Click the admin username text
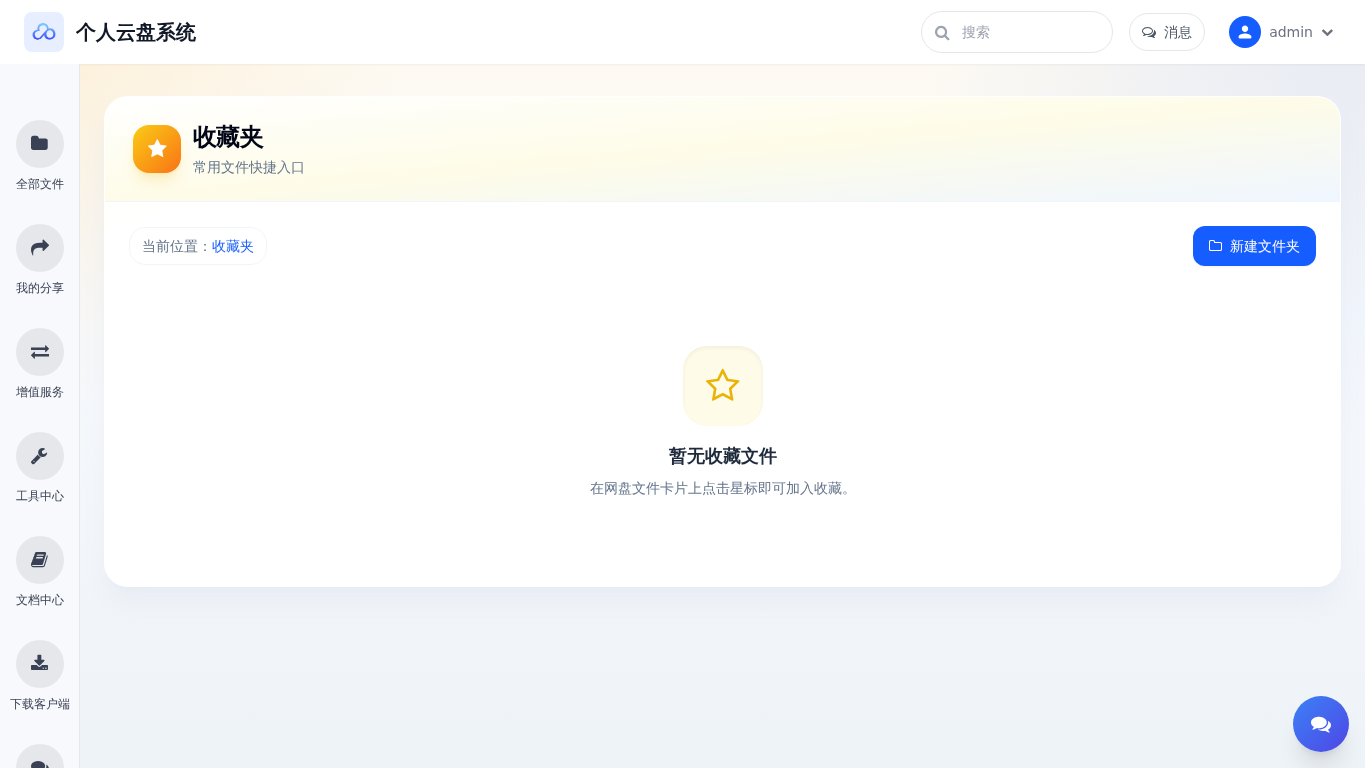Image resolution: width=1365 pixels, height=768 pixels. coord(1291,32)
